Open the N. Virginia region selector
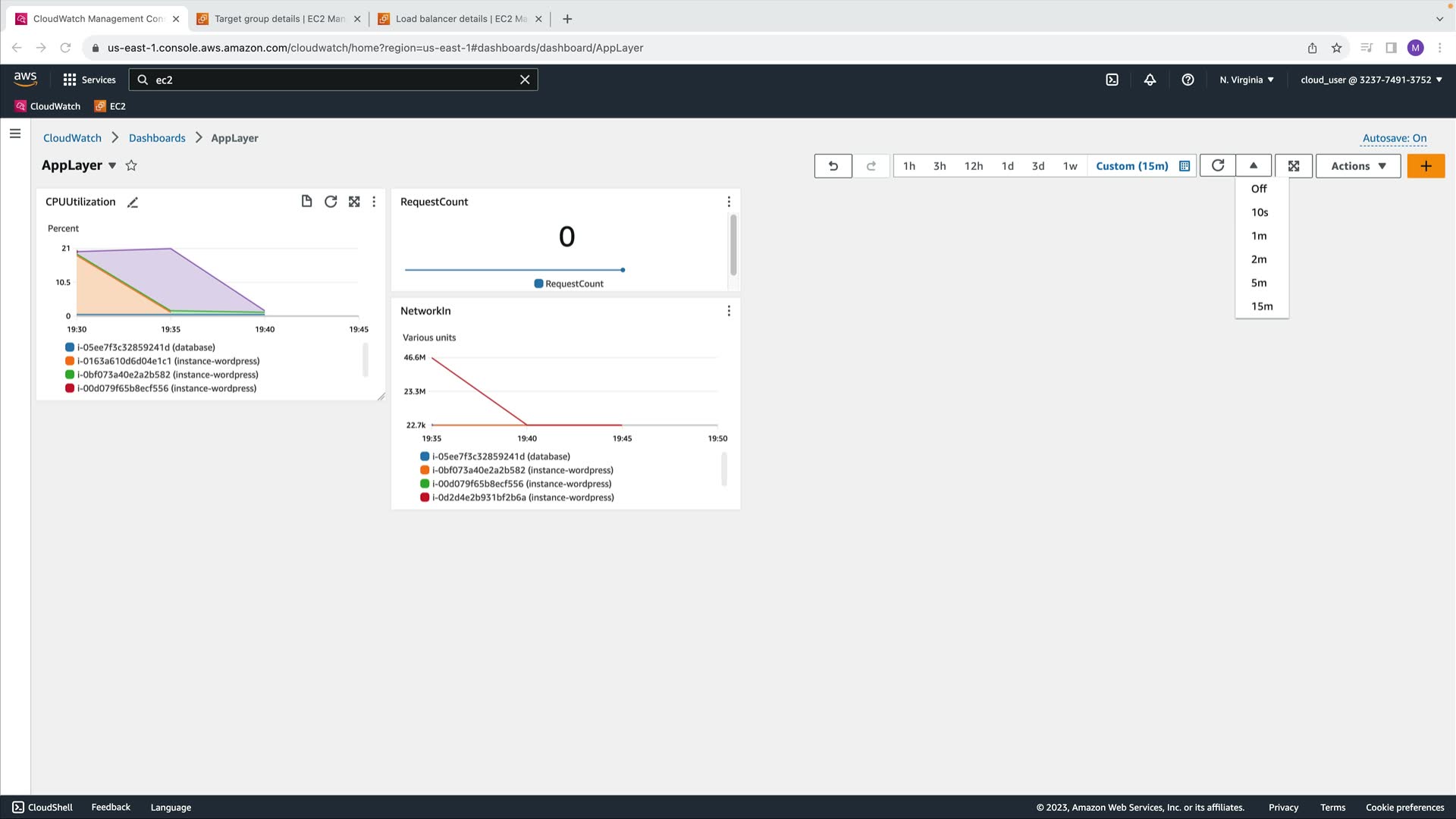This screenshot has height=819, width=1456. tap(1247, 80)
